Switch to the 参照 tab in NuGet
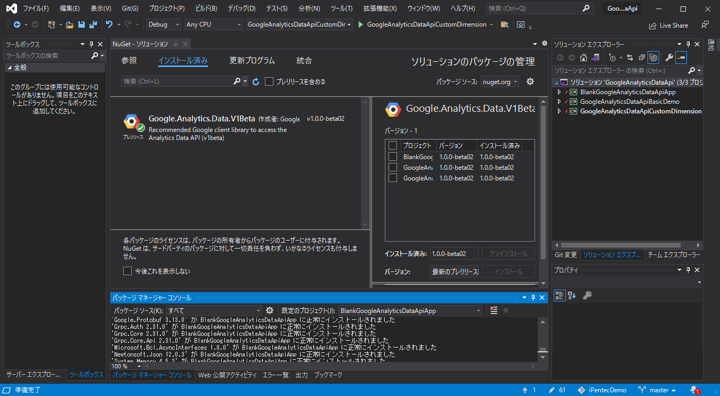The width and height of the screenshot is (720, 396). pyautogui.click(x=129, y=61)
